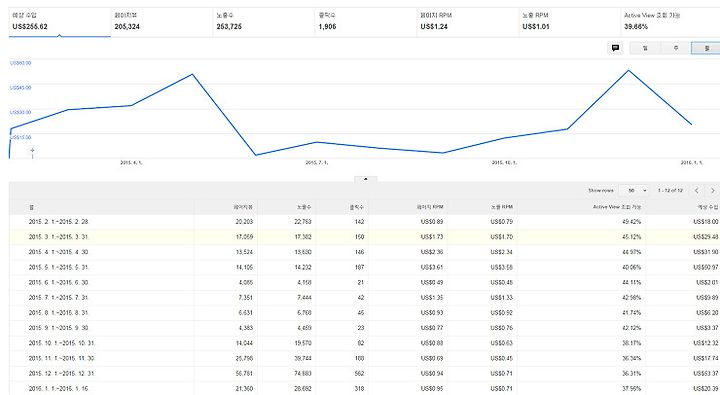Click row 2015. 4. 1.~2015. 4. 30.
This screenshot has height=395, width=720.
(x=365, y=252)
